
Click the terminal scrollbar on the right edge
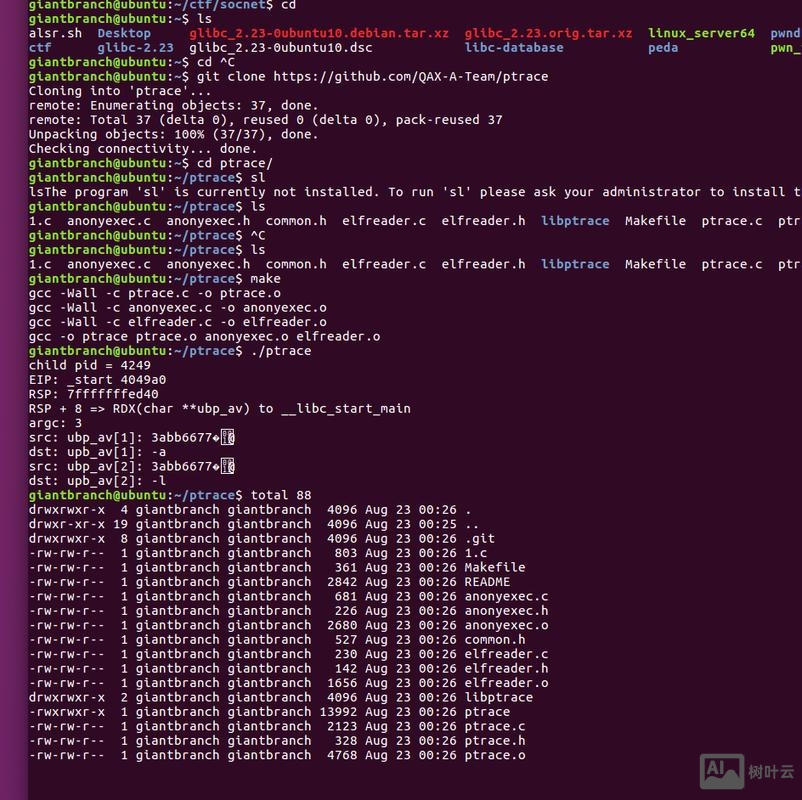(797, 400)
